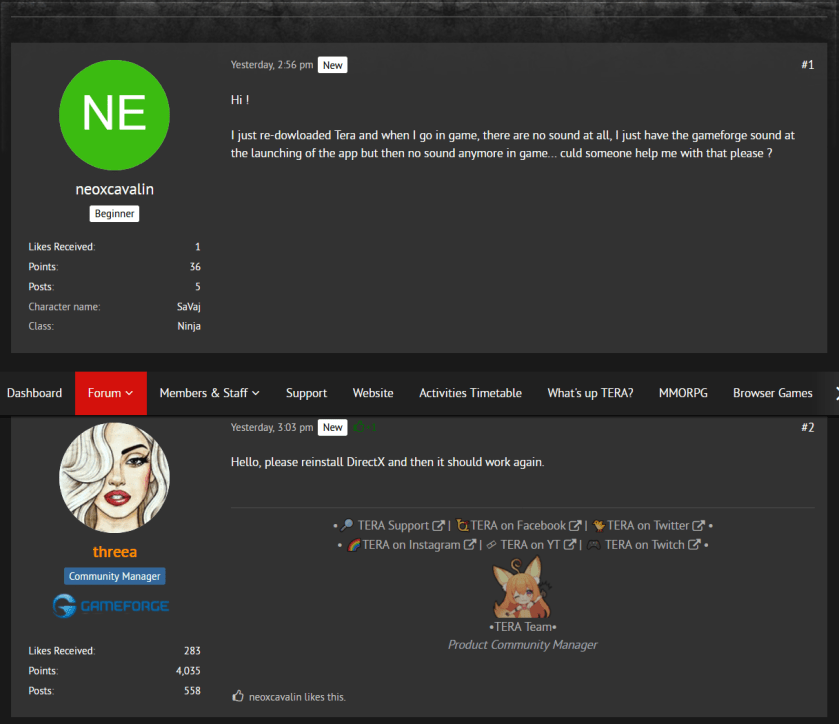Open threea's profile picture
The image size is (839, 724).
(115, 478)
